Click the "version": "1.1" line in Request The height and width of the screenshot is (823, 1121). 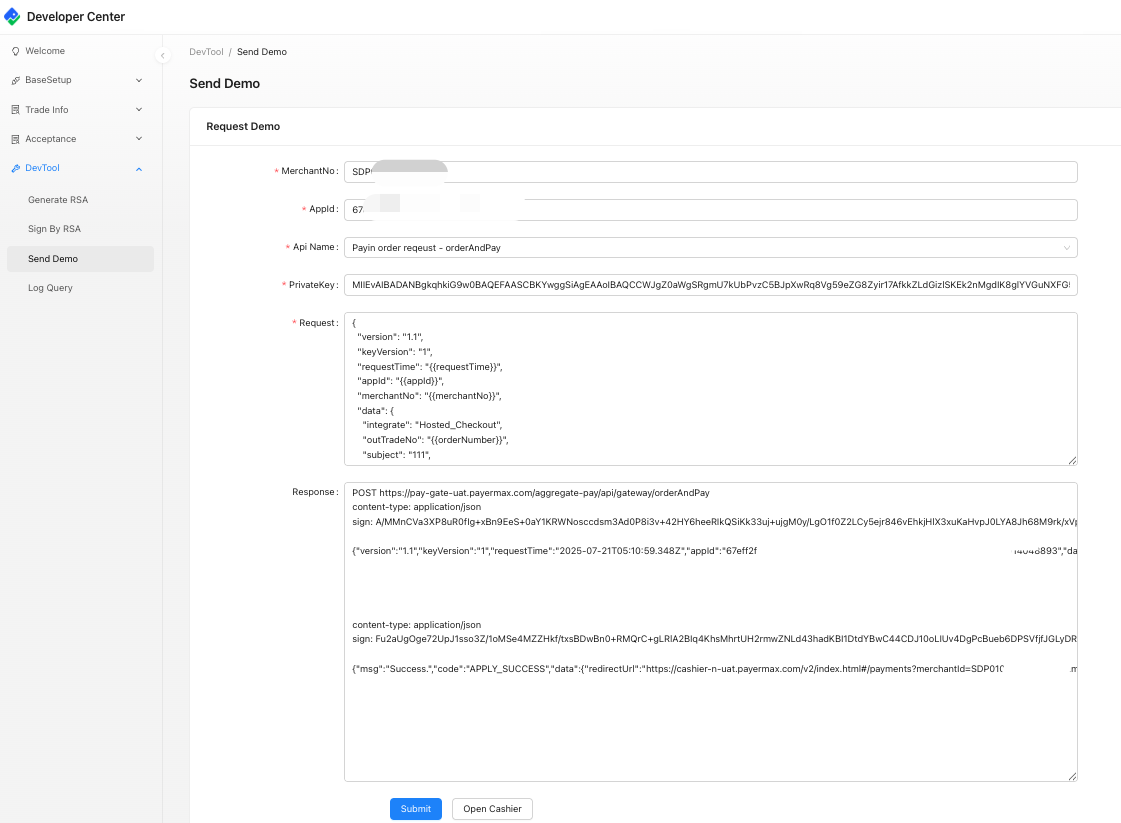(x=390, y=337)
